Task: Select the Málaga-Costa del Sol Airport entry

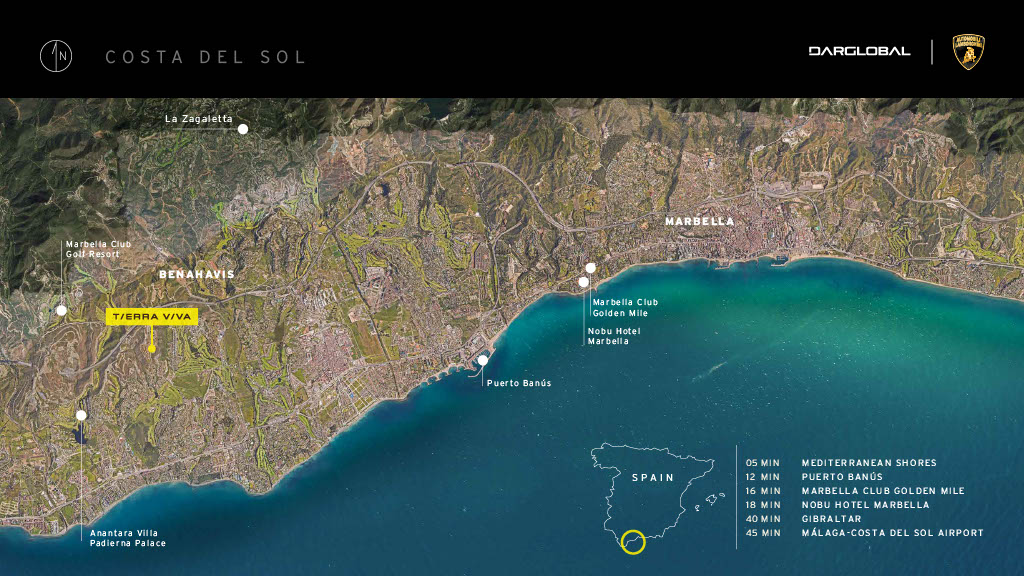Action: tap(864, 533)
